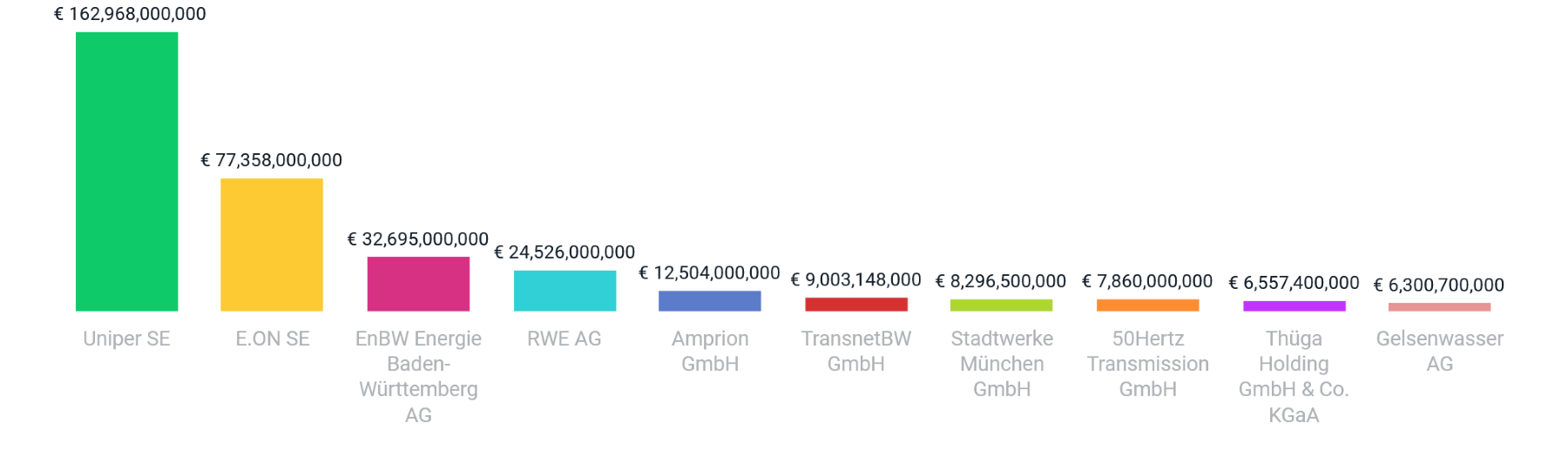
Task: Select the € 32,695,000,000 data label
Action: pyautogui.click(x=417, y=239)
